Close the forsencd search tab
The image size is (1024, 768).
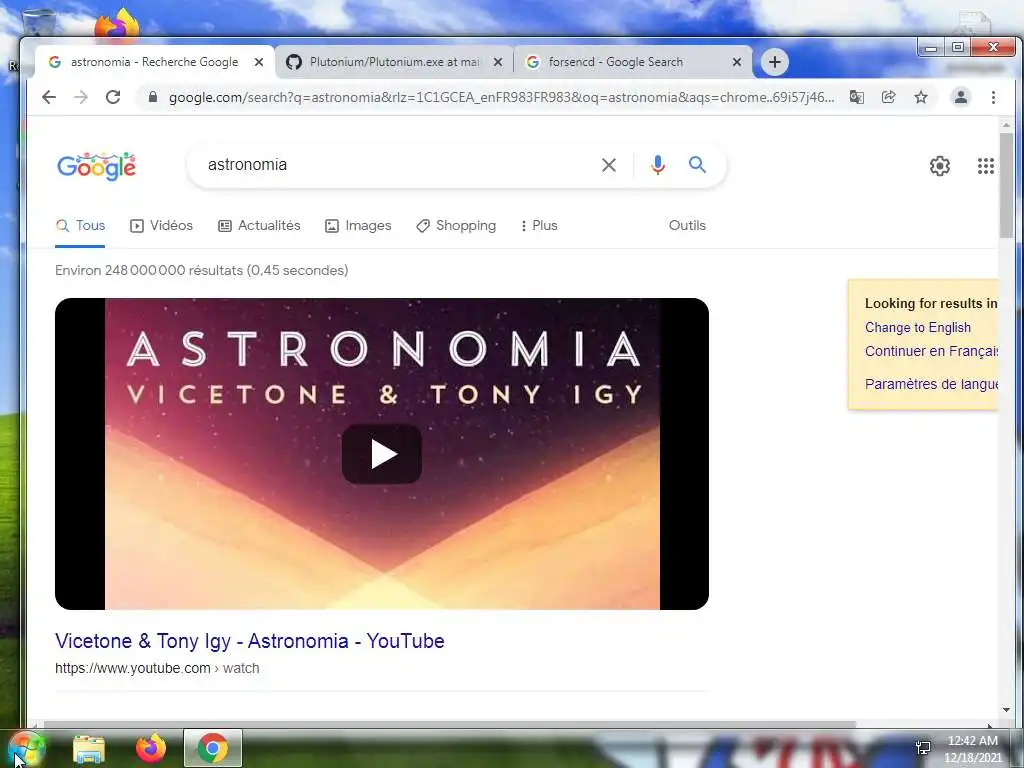click(737, 62)
